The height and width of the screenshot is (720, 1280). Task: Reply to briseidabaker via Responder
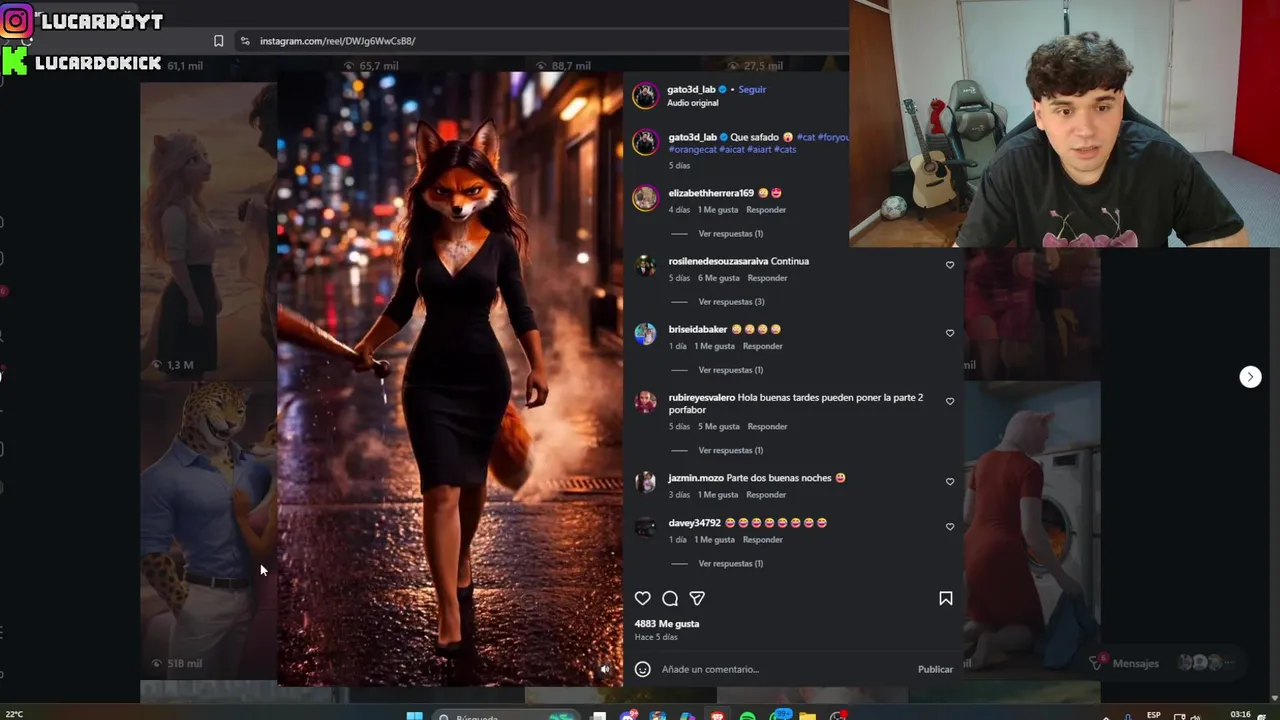point(762,346)
